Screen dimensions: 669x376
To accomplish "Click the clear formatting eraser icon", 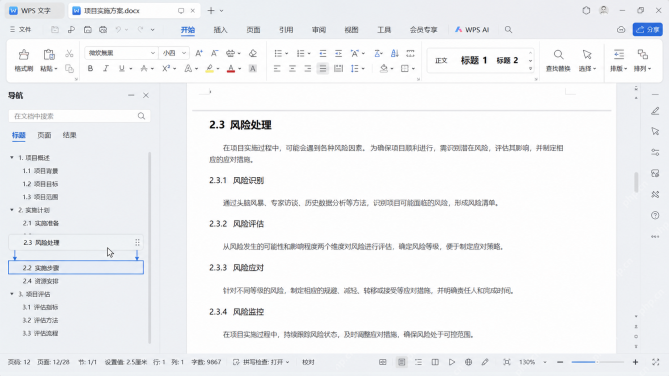I will click(x=253, y=53).
